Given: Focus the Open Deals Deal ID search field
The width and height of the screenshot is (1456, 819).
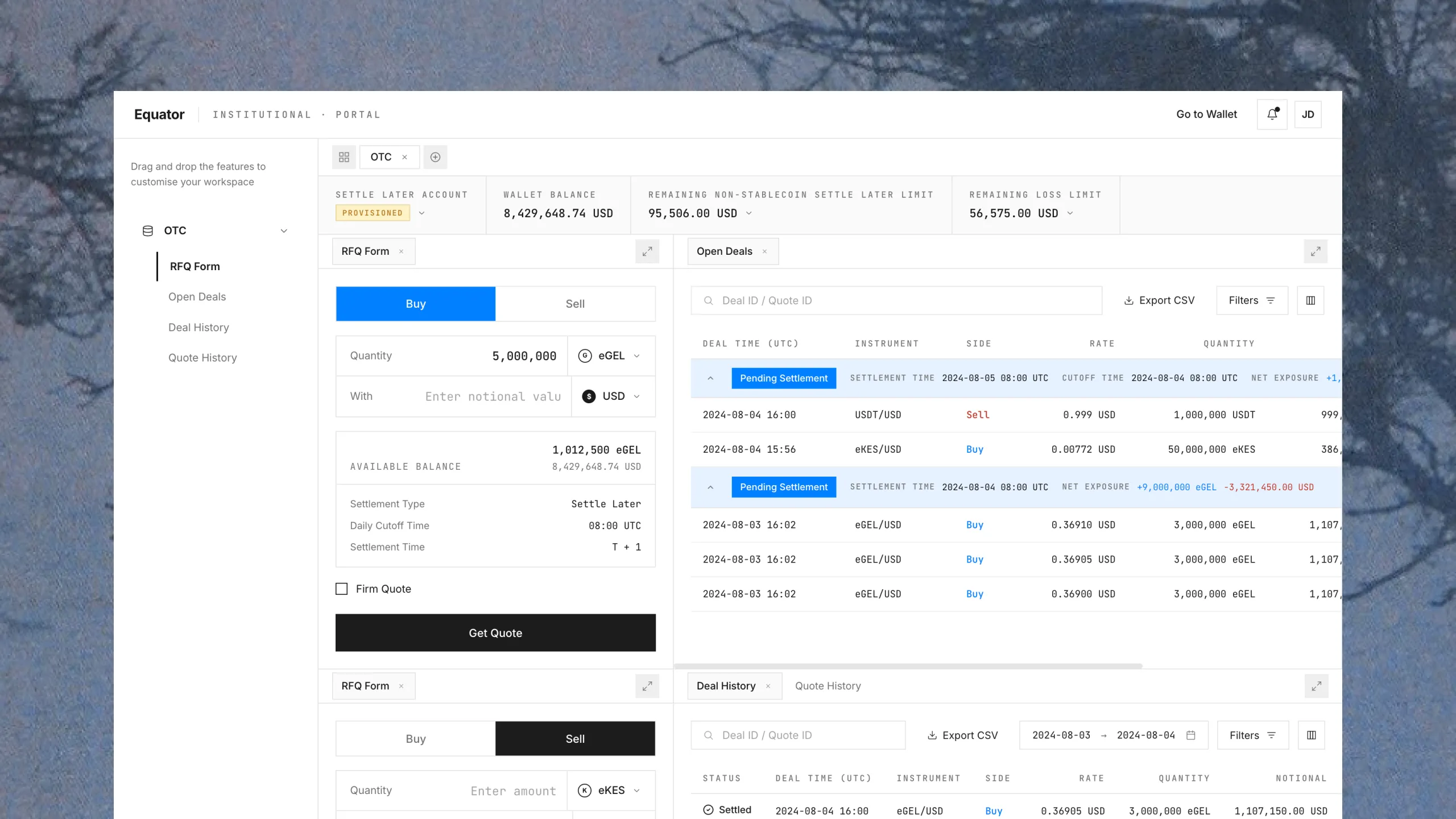Looking at the screenshot, I should pos(896,300).
